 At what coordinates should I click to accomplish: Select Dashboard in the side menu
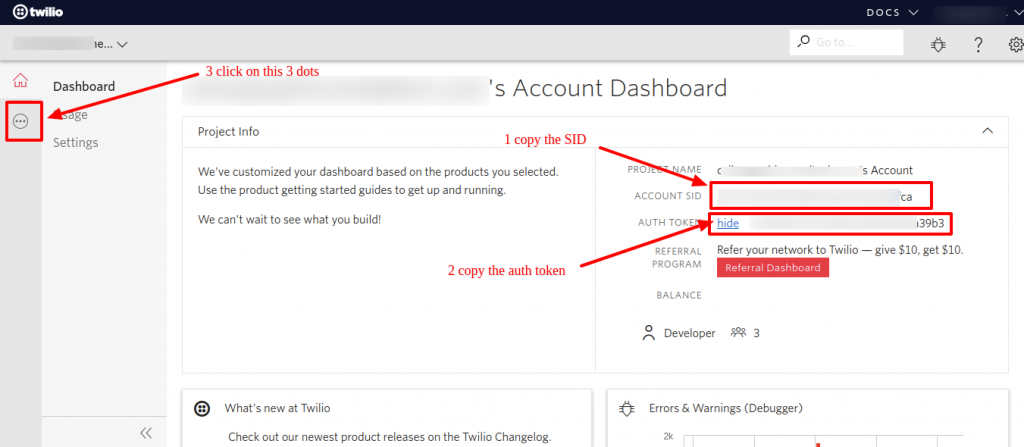point(84,86)
